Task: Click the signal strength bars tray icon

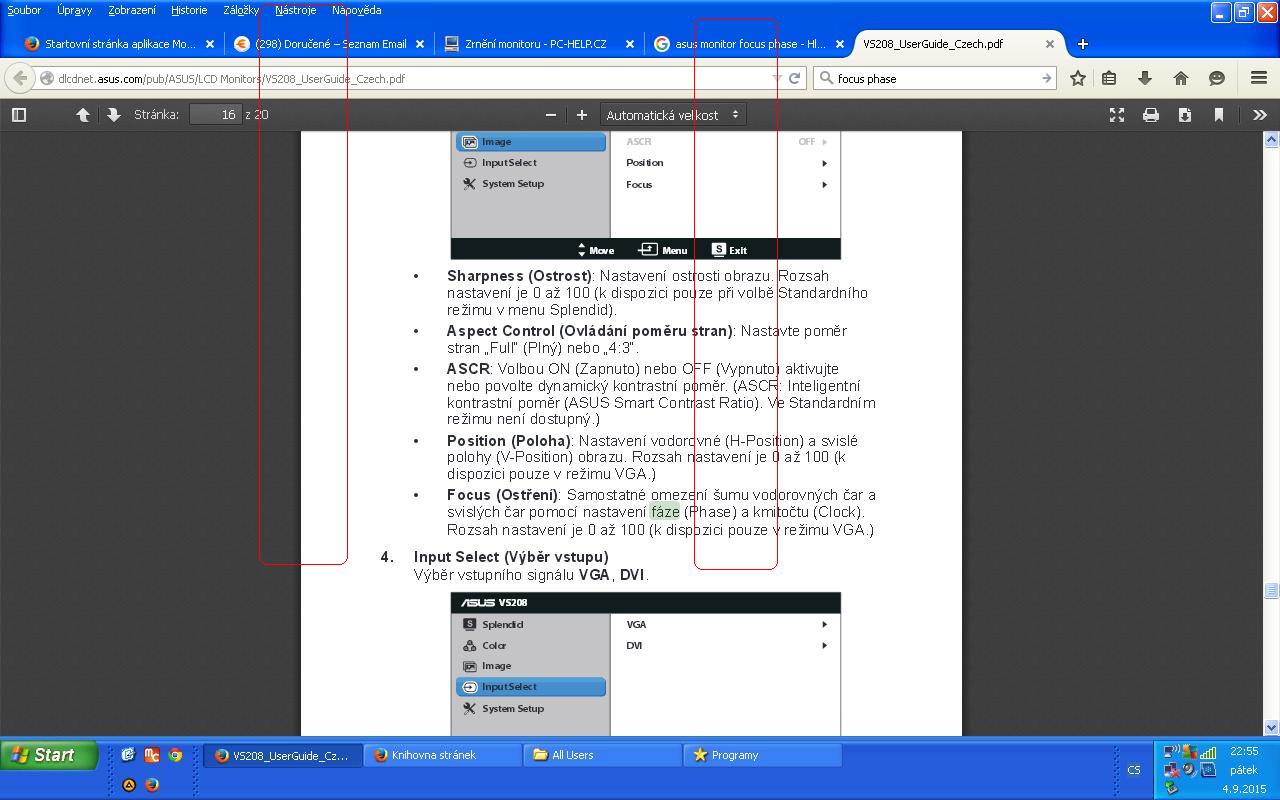Action: 1208,752
